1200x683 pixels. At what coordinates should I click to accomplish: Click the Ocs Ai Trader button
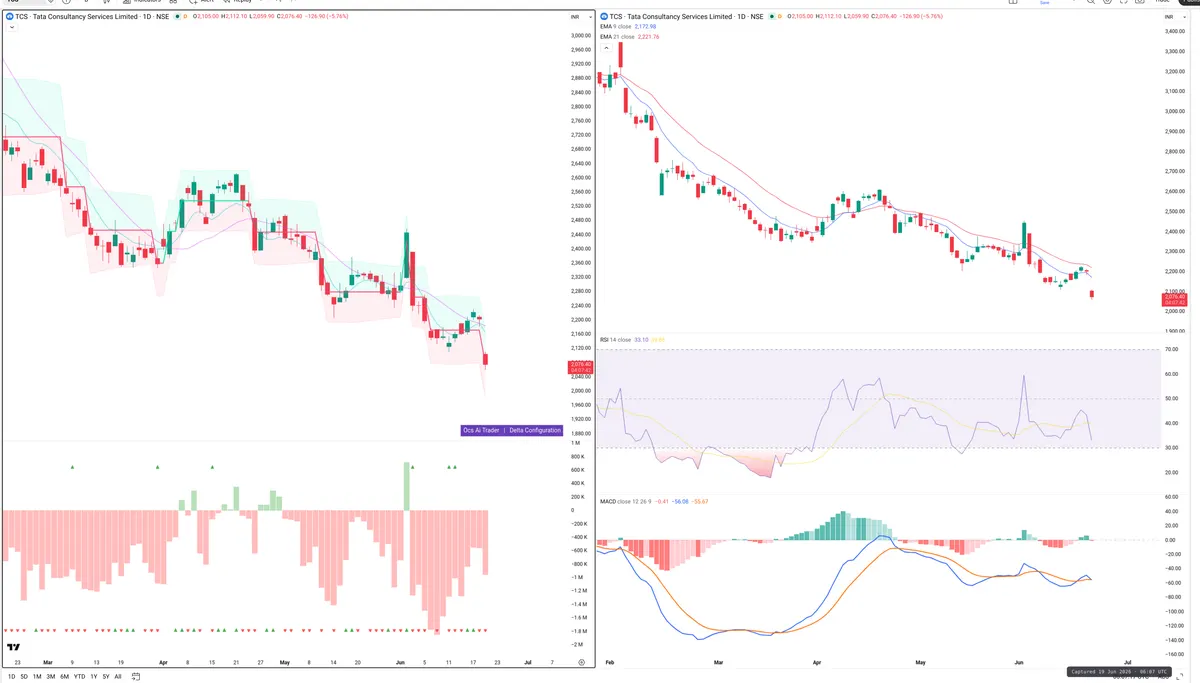pos(481,430)
